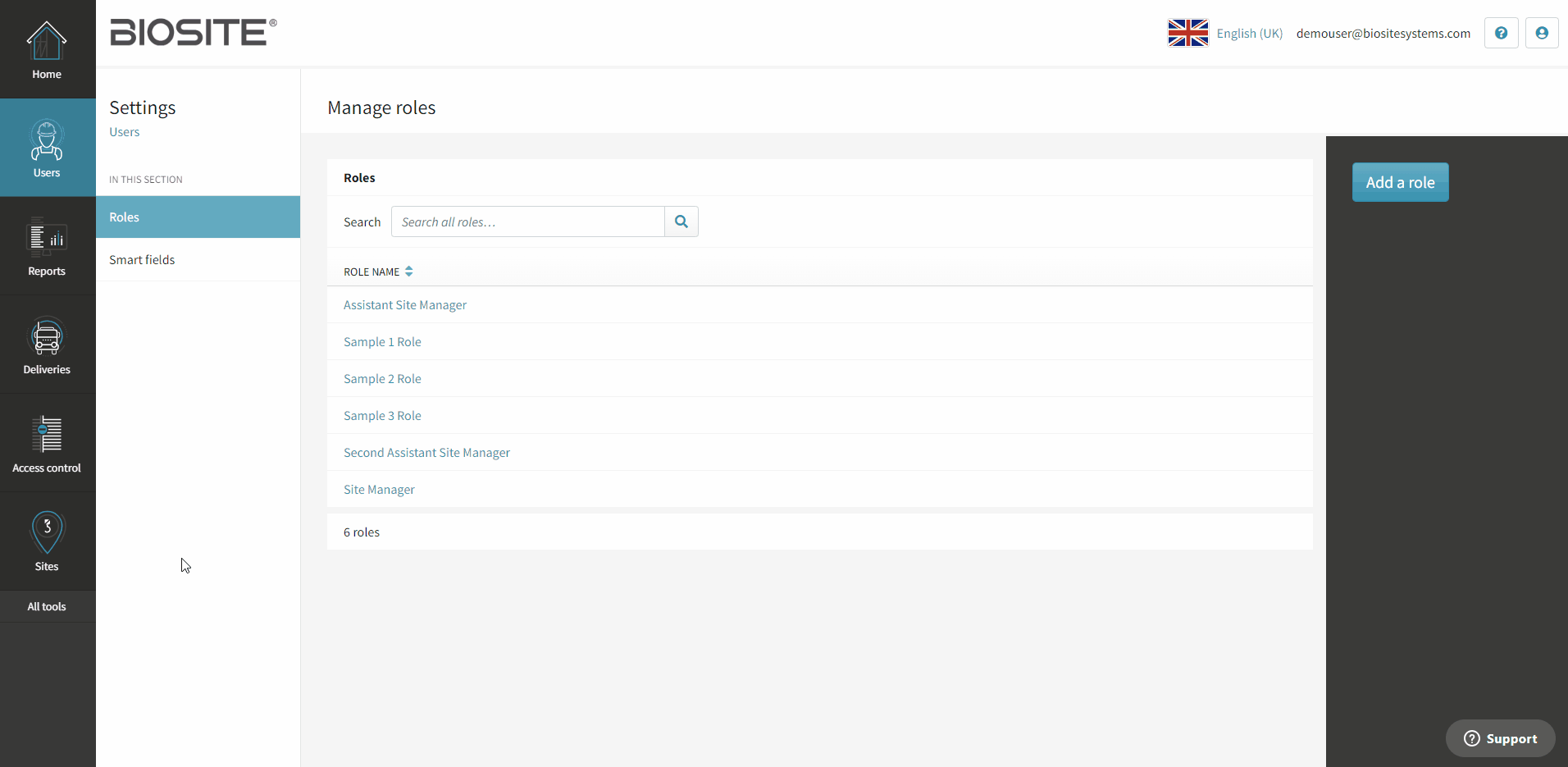
Task: Click the Manage roles heading
Action: [381, 107]
